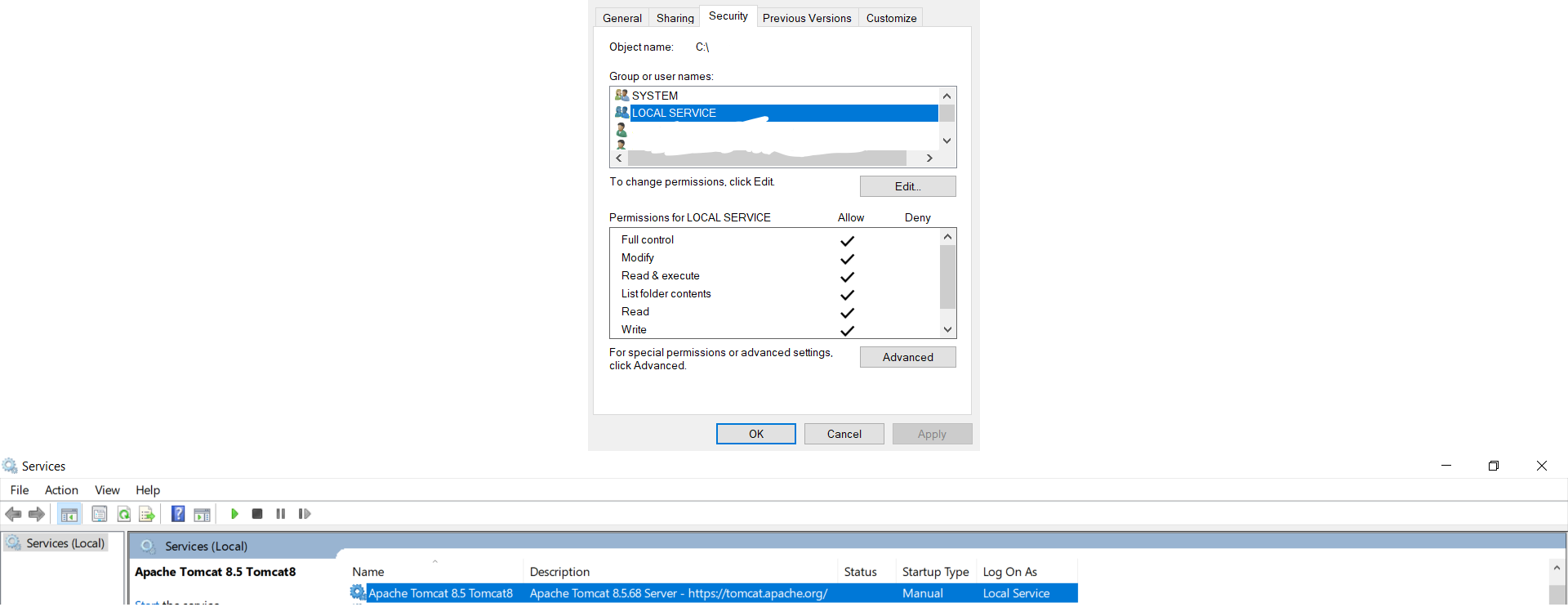Open the View menu in Services
This screenshot has height=607, width=1568.
pos(107,490)
